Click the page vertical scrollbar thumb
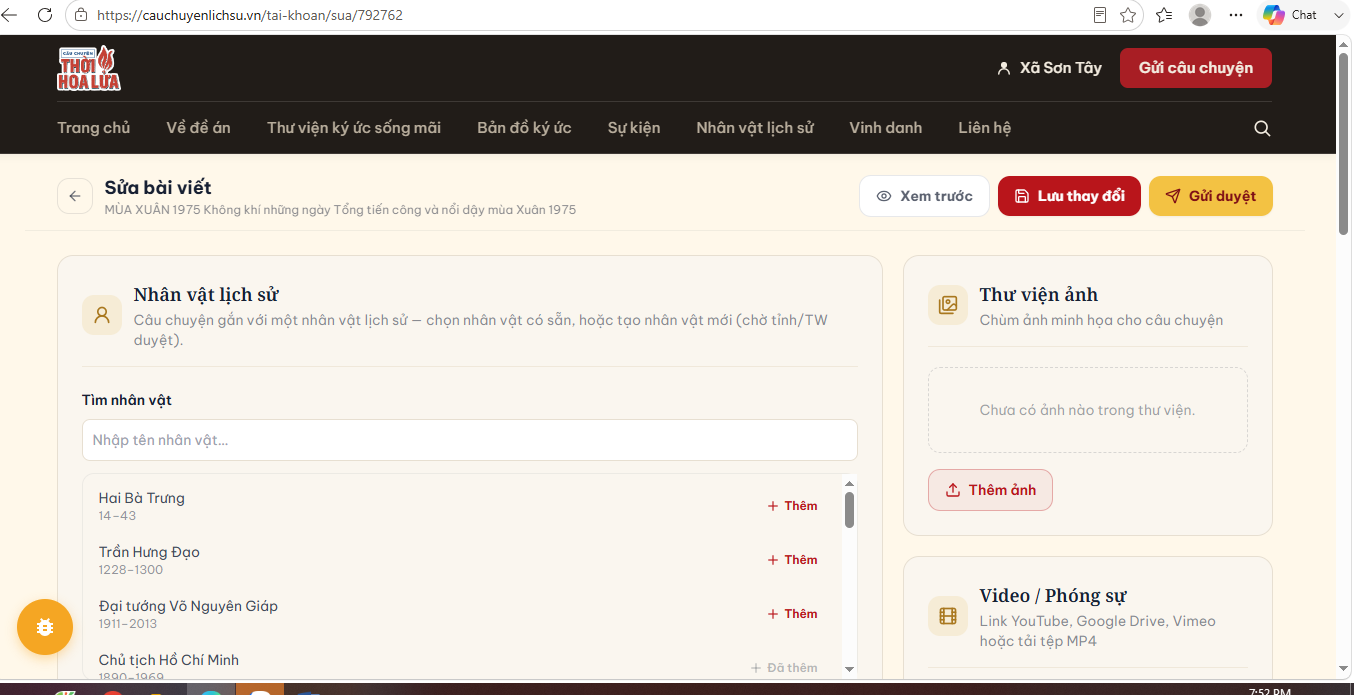 point(1344,143)
